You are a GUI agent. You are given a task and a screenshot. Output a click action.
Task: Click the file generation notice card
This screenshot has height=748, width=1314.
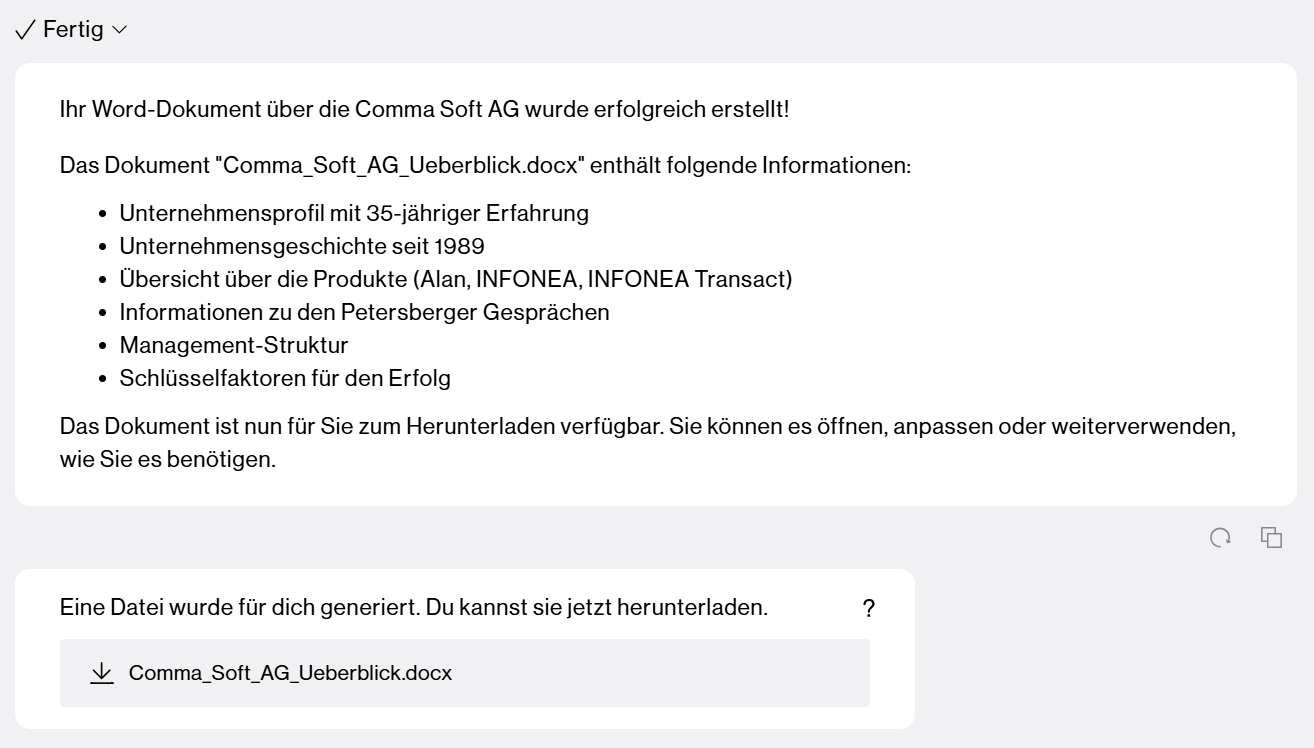coord(465,650)
